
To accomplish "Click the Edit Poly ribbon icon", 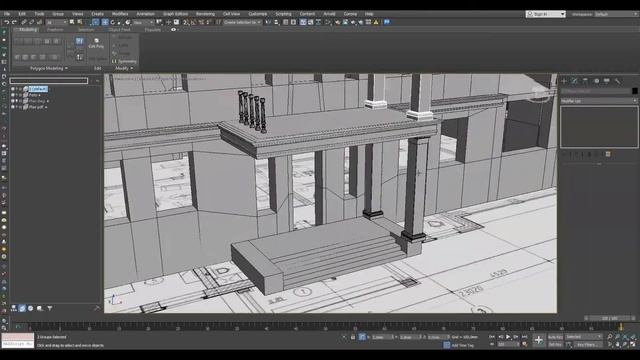I will [96, 43].
